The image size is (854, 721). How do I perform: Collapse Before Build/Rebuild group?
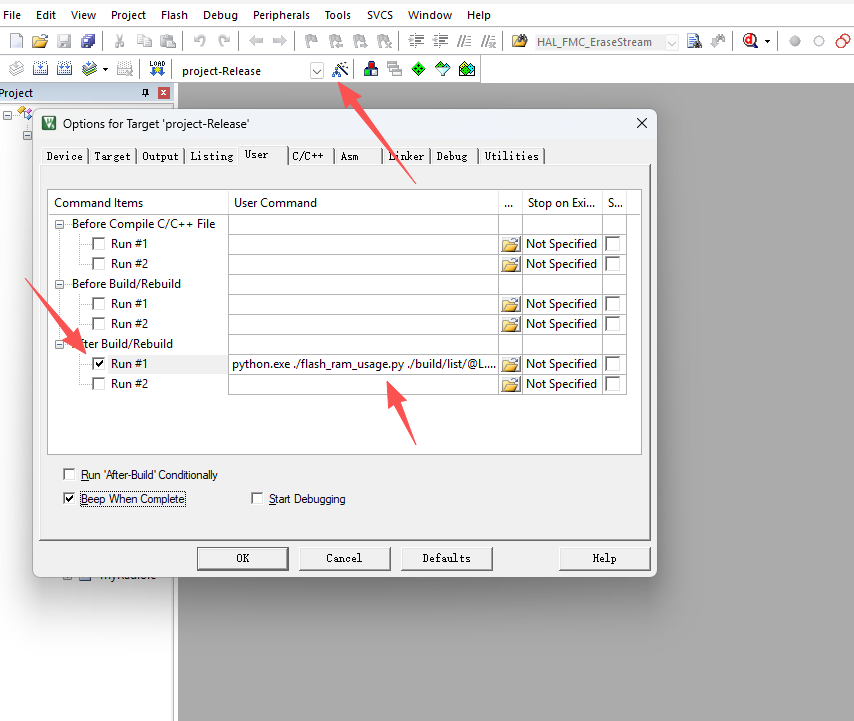pos(59,284)
